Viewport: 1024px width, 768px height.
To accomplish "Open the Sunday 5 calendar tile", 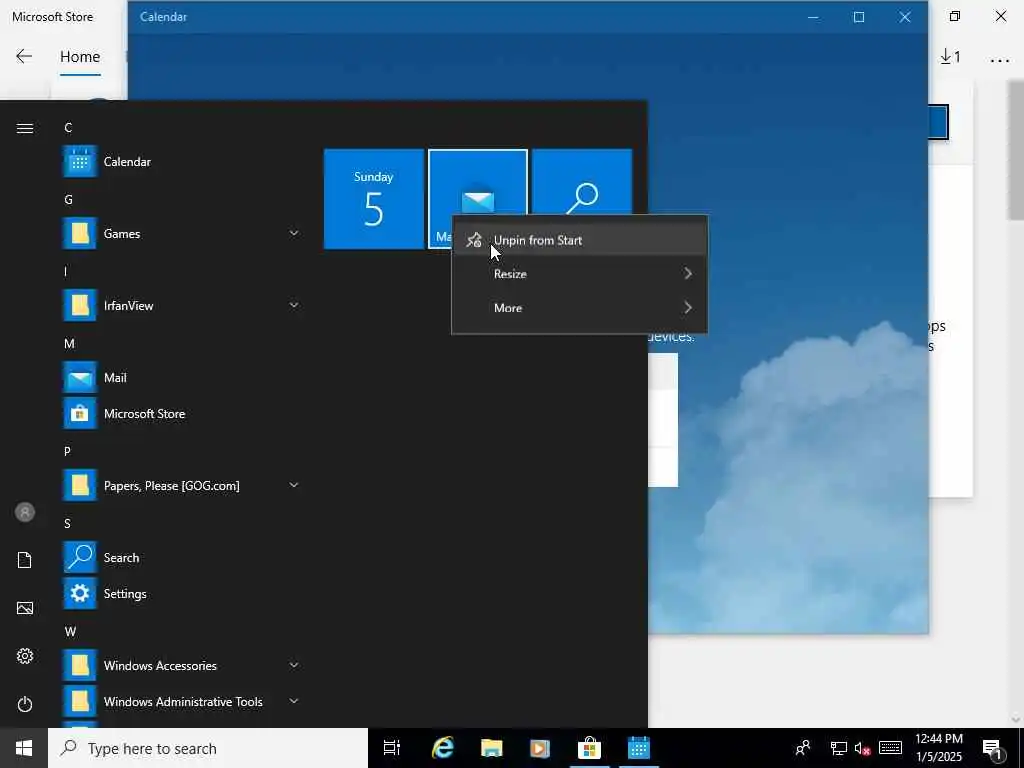I will 374,199.
